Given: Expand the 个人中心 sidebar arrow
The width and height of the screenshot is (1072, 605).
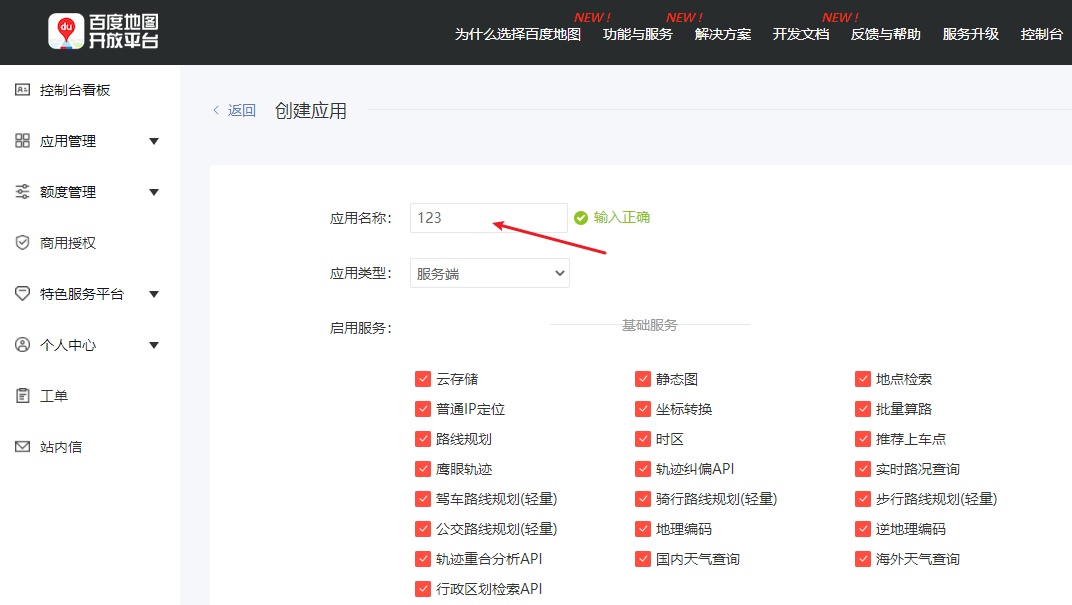Looking at the screenshot, I should [154, 345].
